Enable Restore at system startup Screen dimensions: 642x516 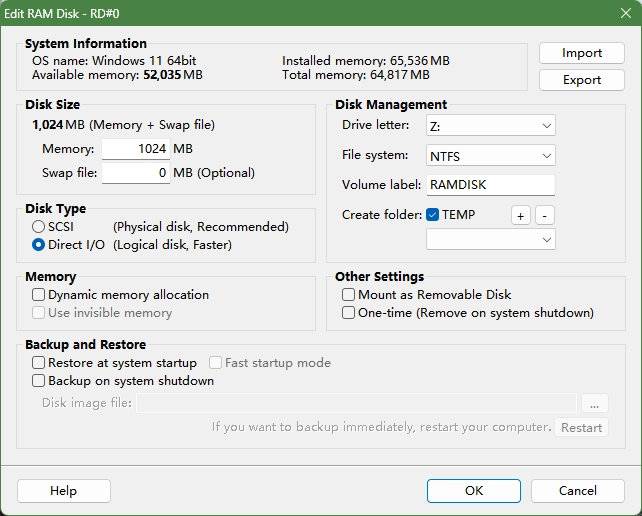(39, 363)
